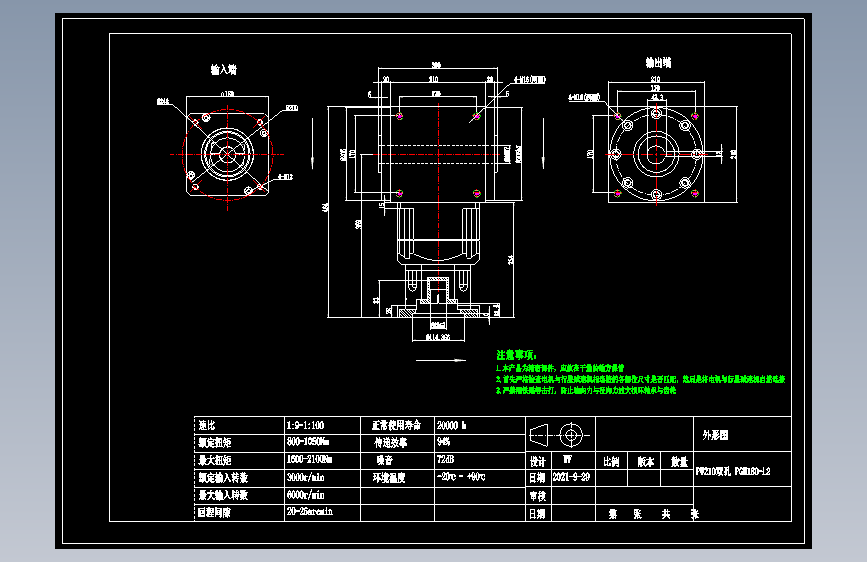Image resolution: width=867 pixels, height=562 pixels.
Task: Select the 72dB noise value
Action: pos(446,459)
